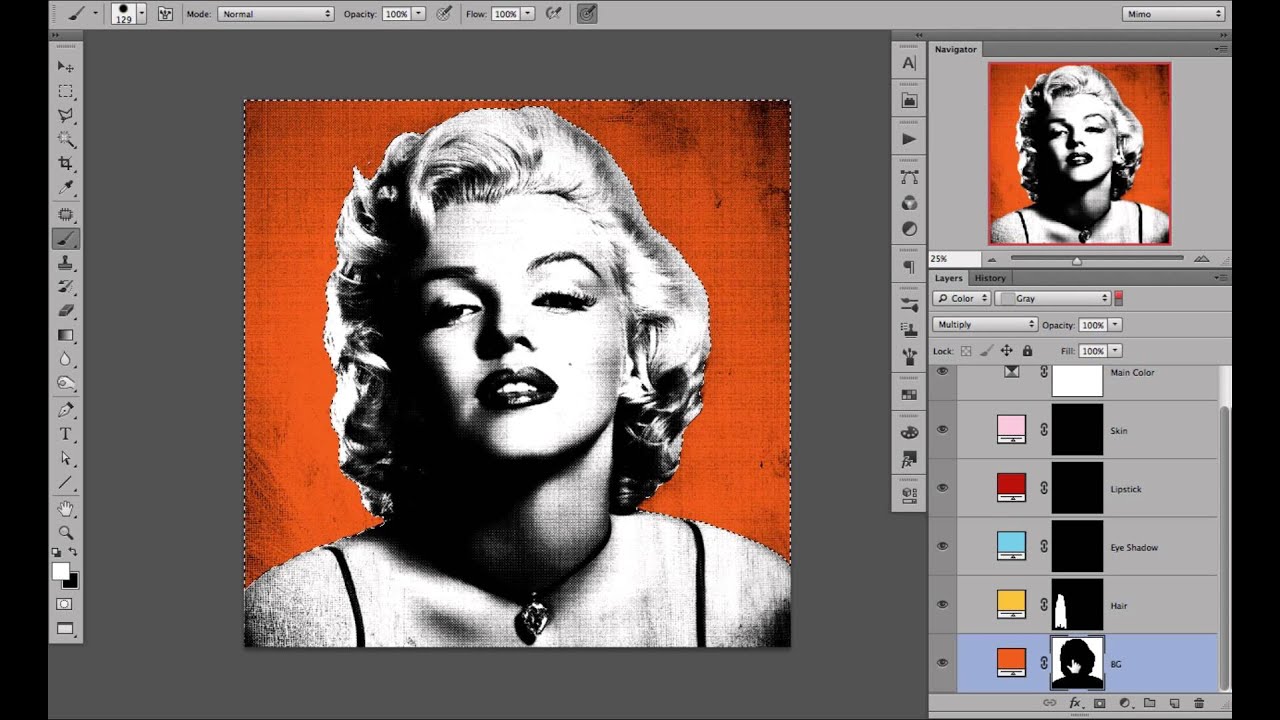This screenshot has width=1280, height=720.
Task: Open the Multiply blend mode dropdown
Action: tap(985, 325)
